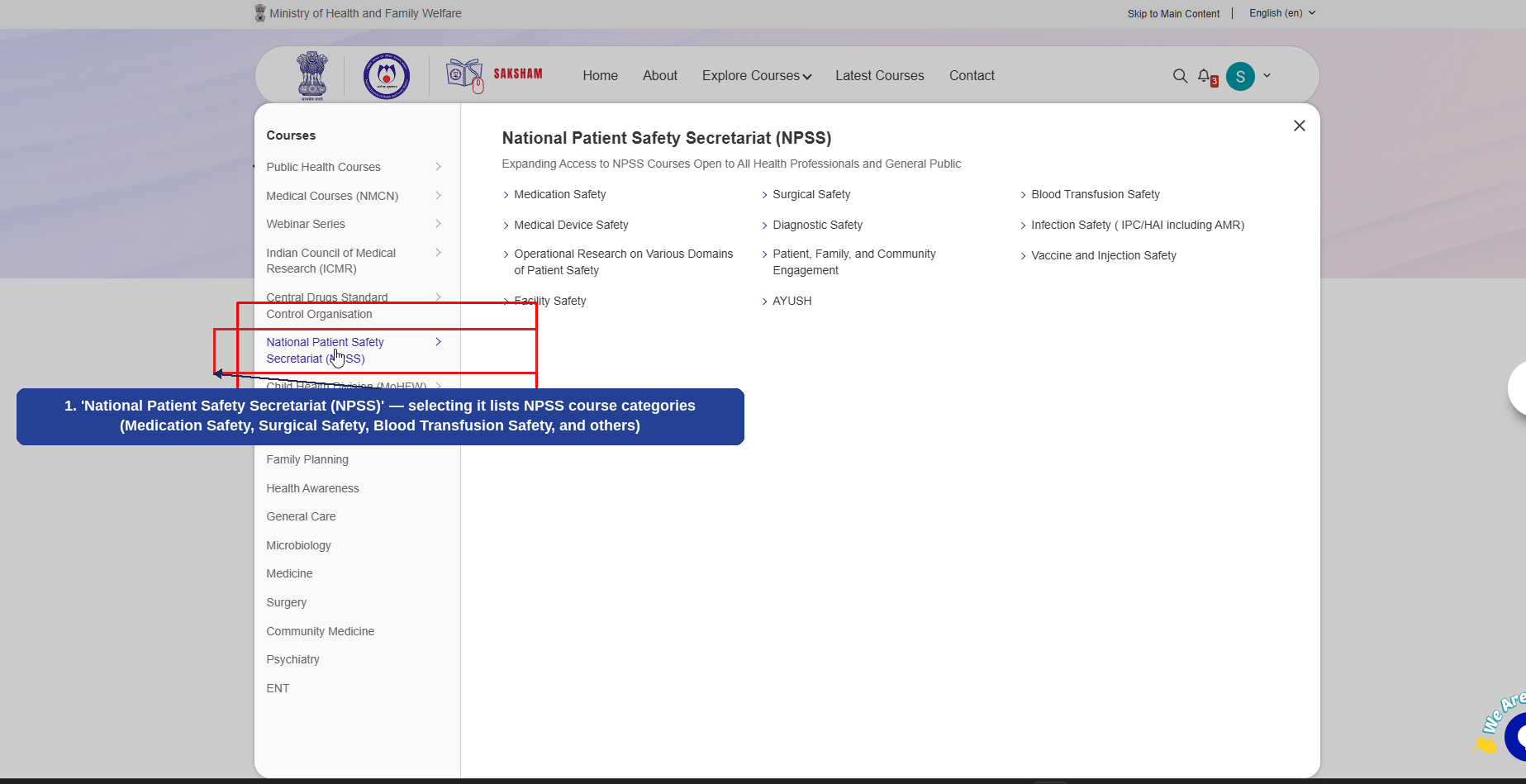Select Community Medicine category

pyautogui.click(x=320, y=631)
